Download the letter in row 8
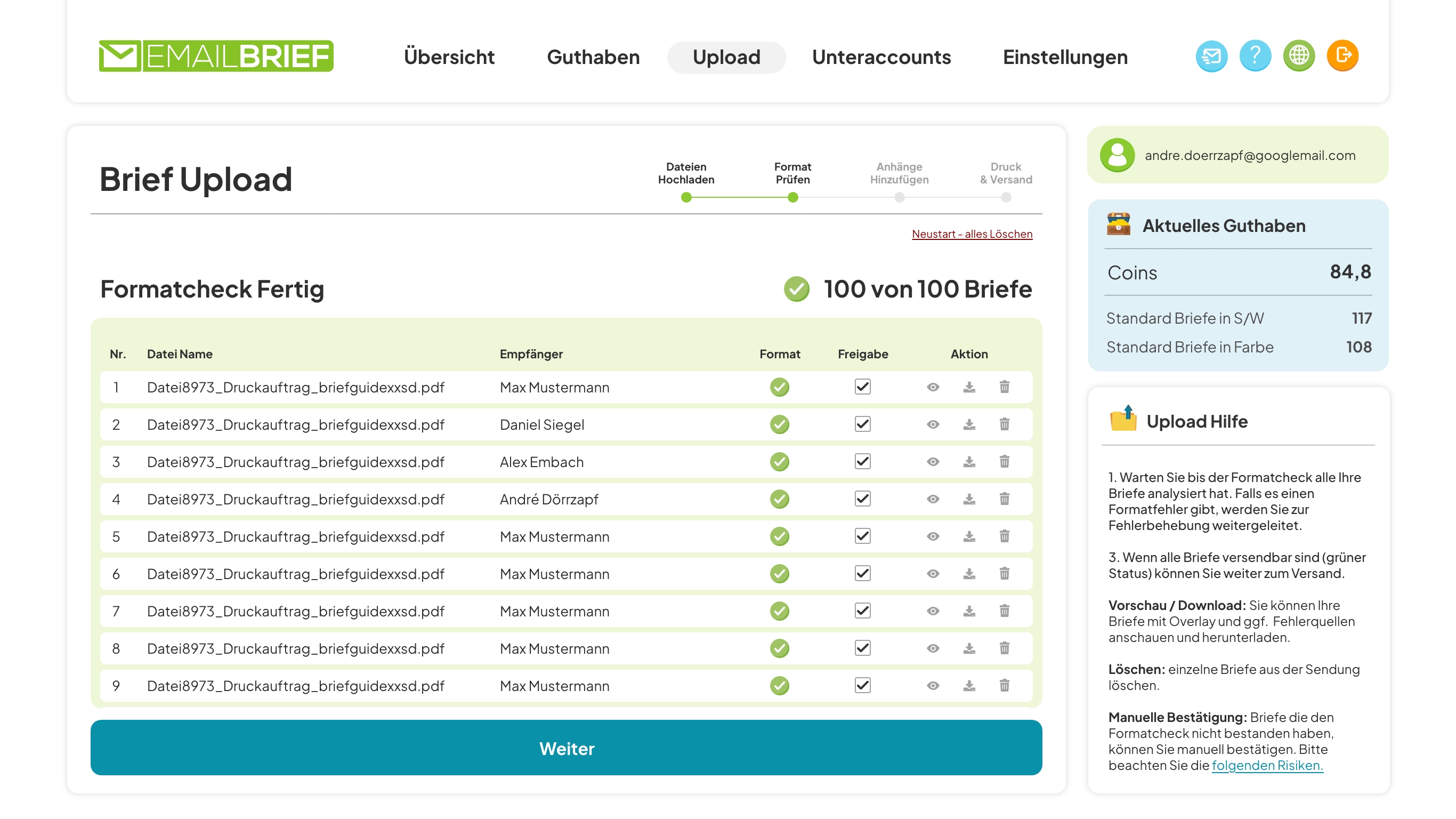Image resolution: width=1456 pixels, height=819 pixels. [969, 649]
